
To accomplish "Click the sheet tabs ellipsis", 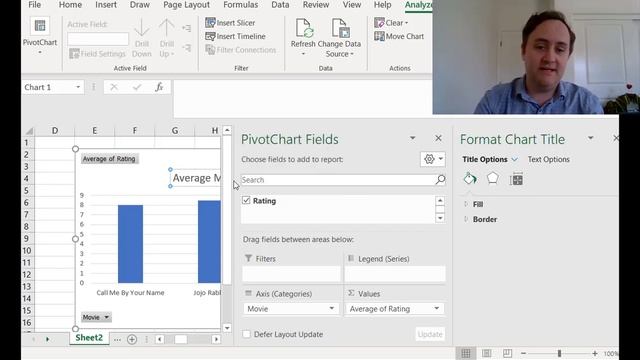I will point(118,339).
